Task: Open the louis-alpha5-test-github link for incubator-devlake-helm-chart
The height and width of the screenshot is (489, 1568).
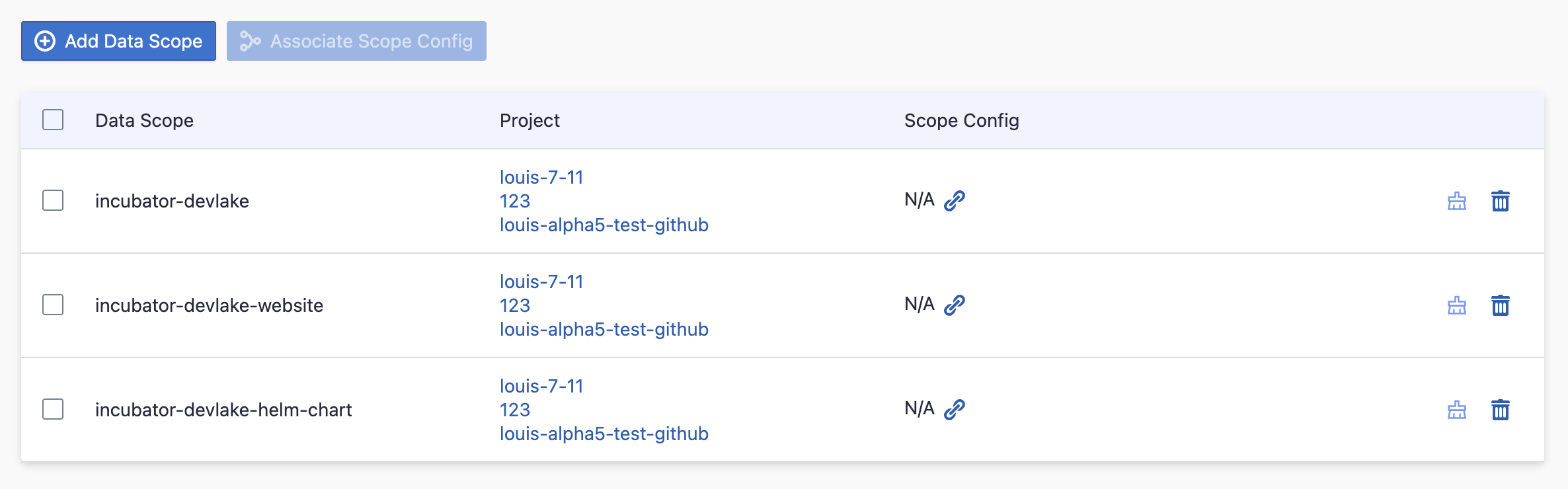Action: 604,433
